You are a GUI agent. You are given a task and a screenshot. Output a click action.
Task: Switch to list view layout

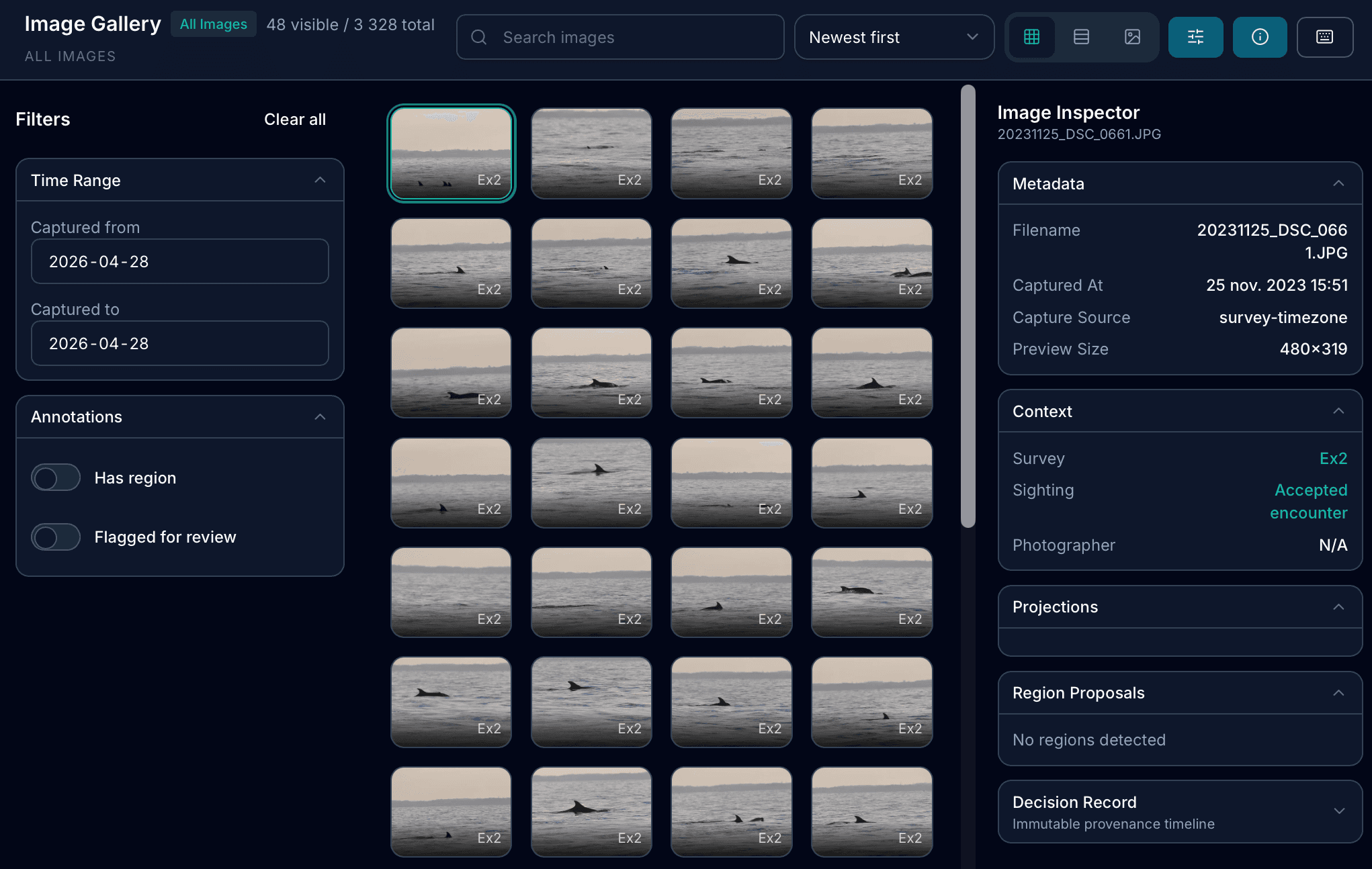[1081, 37]
